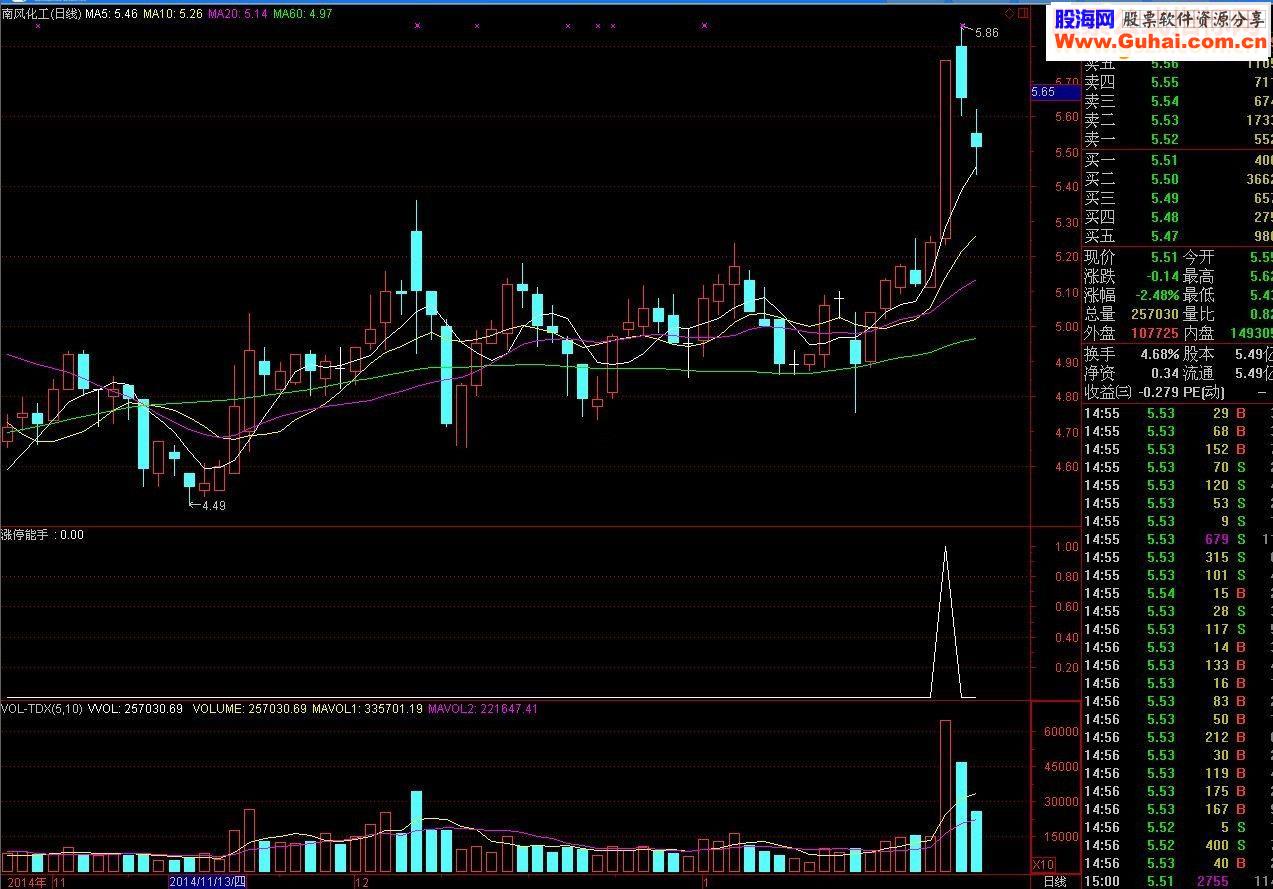Click the 4.49 low price marker
This screenshot has height=889, width=1273.
click(x=213, y=506)
